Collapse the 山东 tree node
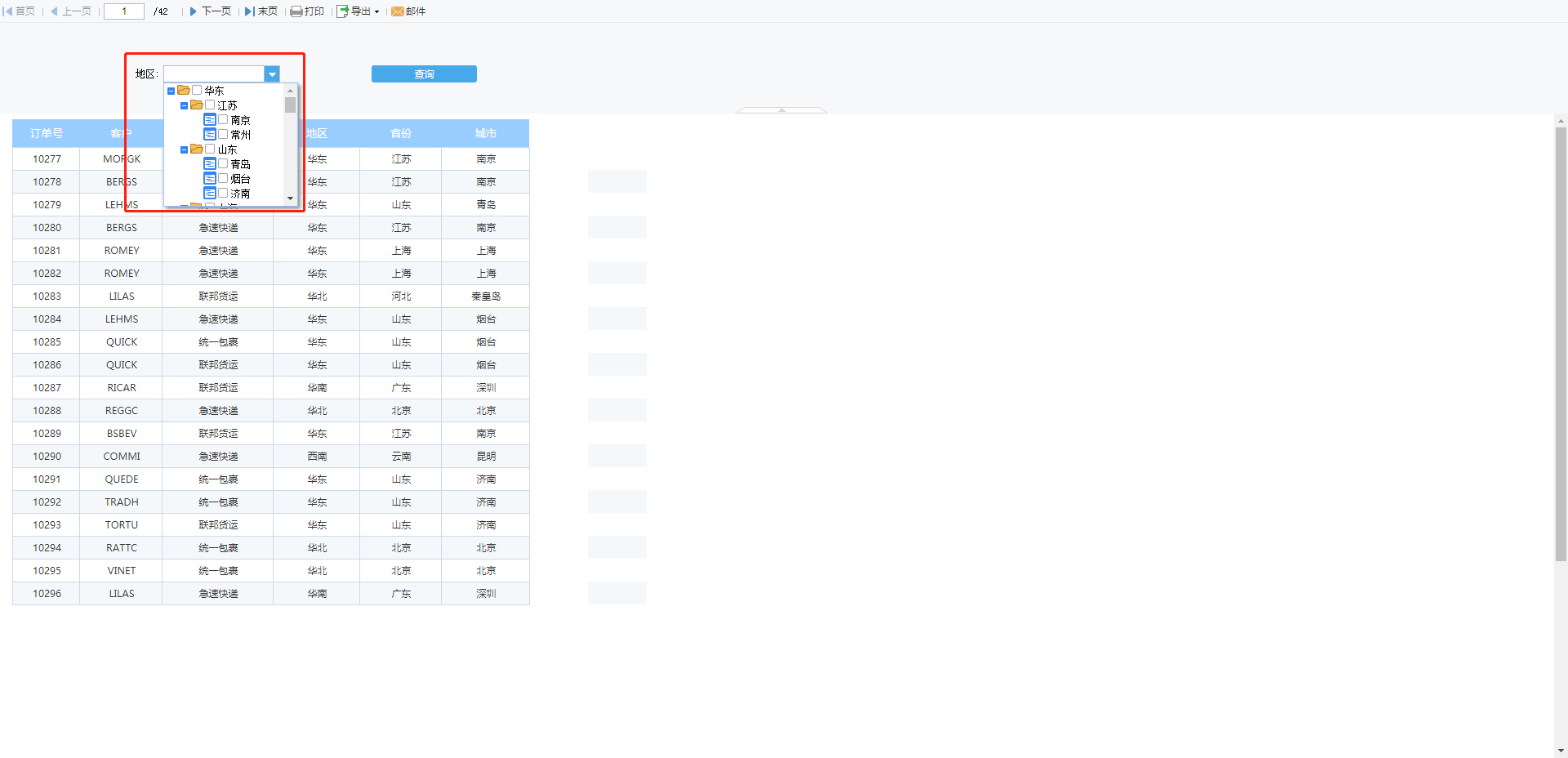This screenshot has height=758, width=1568. click(184, 150)
